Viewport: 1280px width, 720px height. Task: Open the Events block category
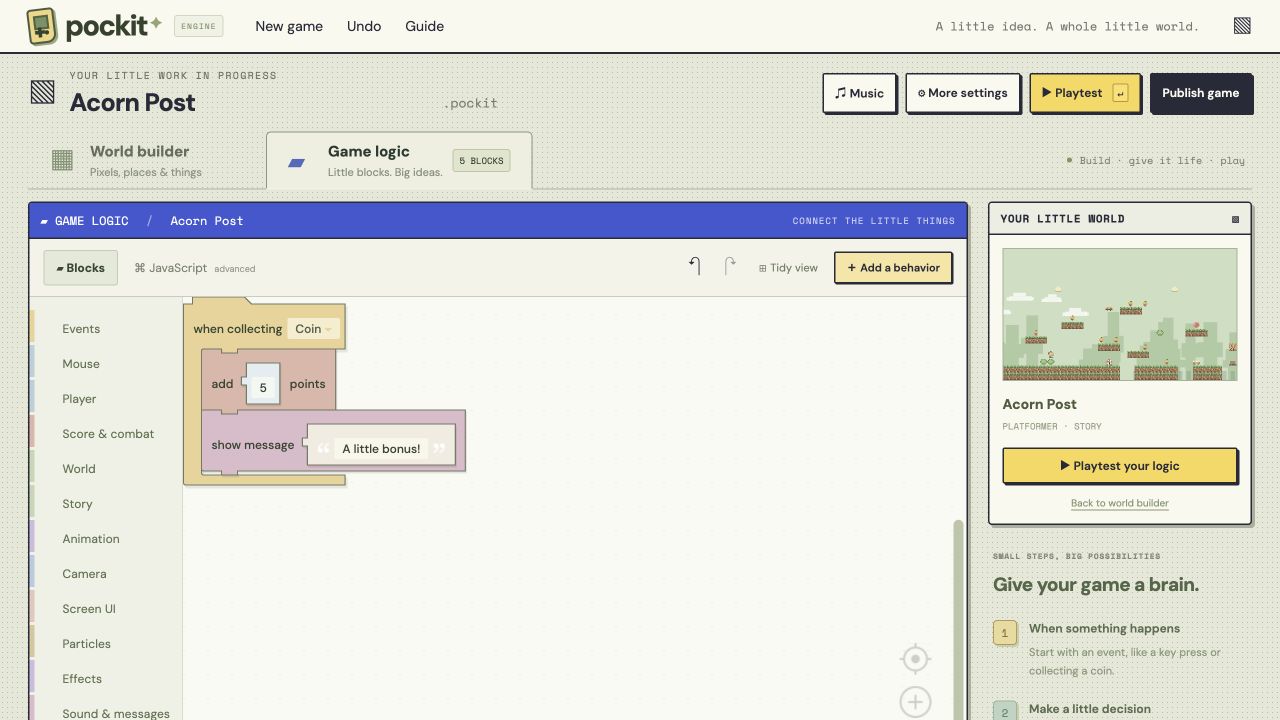point(81,329)
